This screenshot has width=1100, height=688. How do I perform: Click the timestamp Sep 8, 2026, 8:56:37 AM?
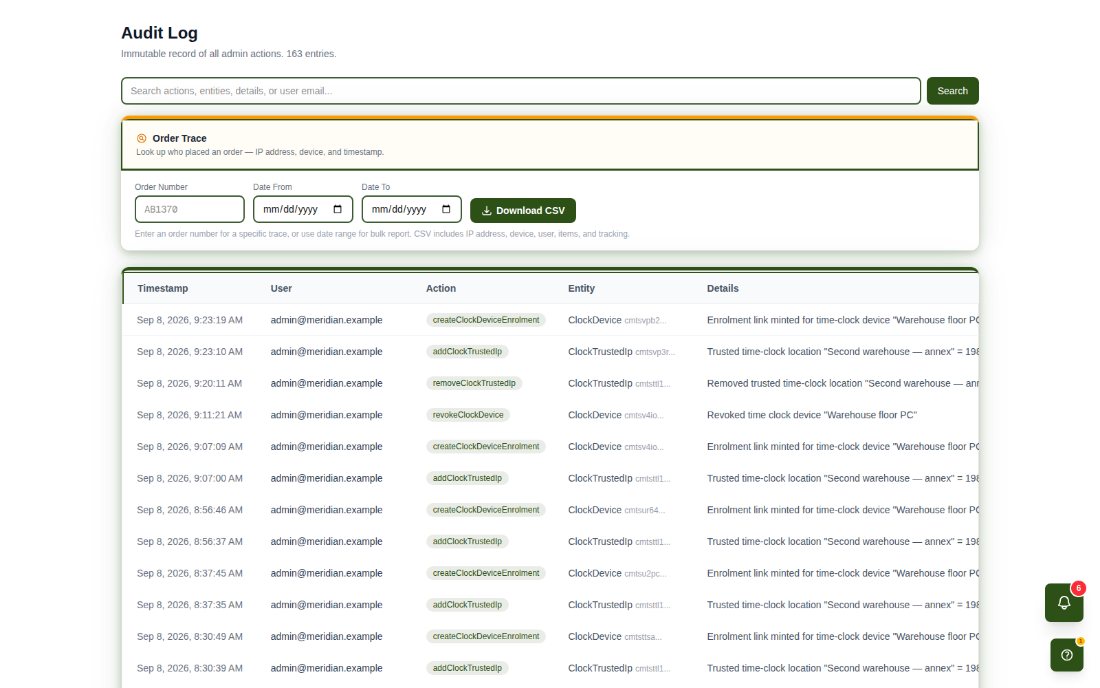[189, 541]
